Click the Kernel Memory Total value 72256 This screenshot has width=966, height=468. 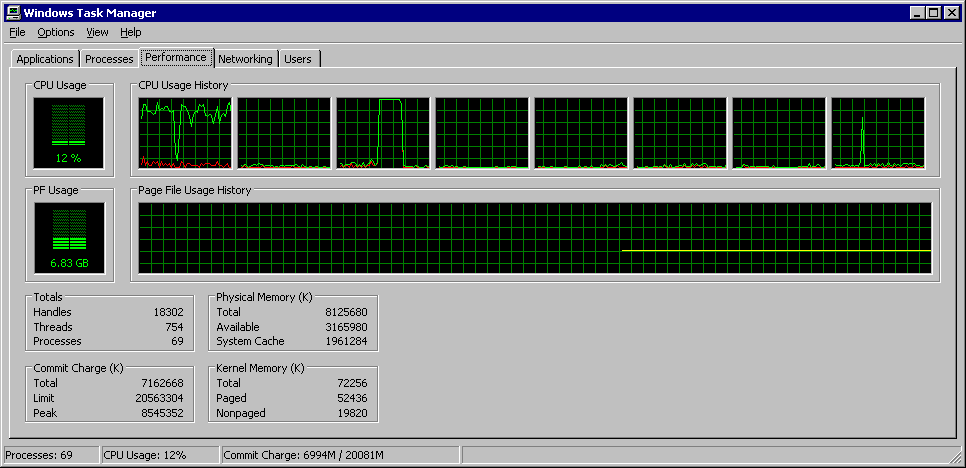point(352,383)
